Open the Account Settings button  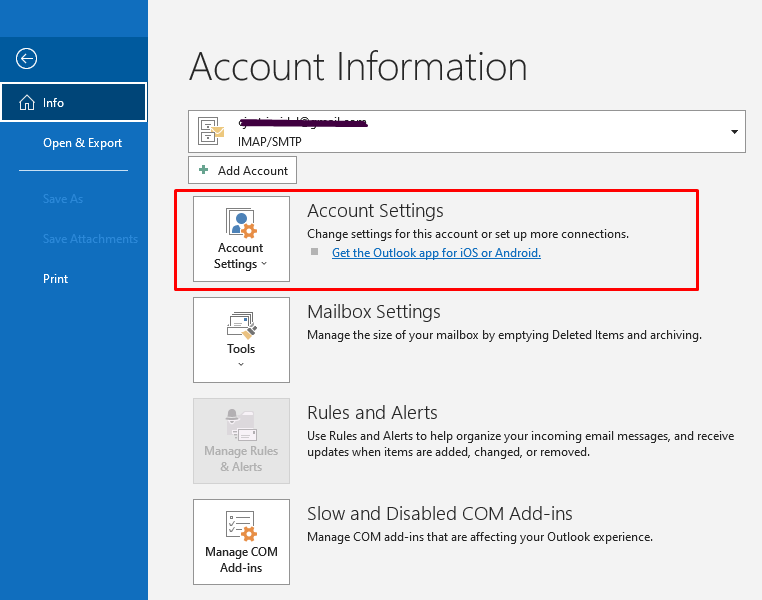(x=241, y=239)
